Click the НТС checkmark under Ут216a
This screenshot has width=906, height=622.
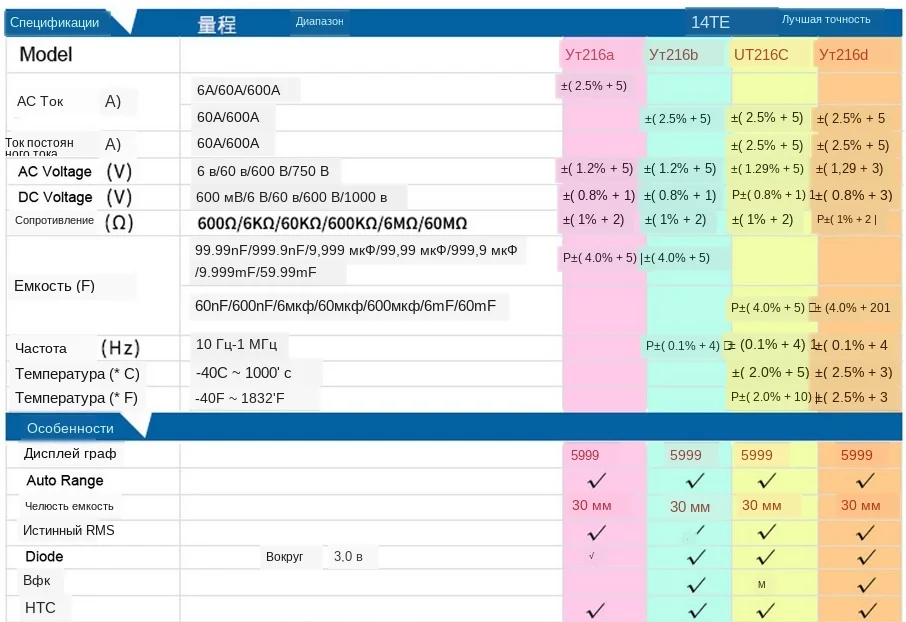[595, 610]
